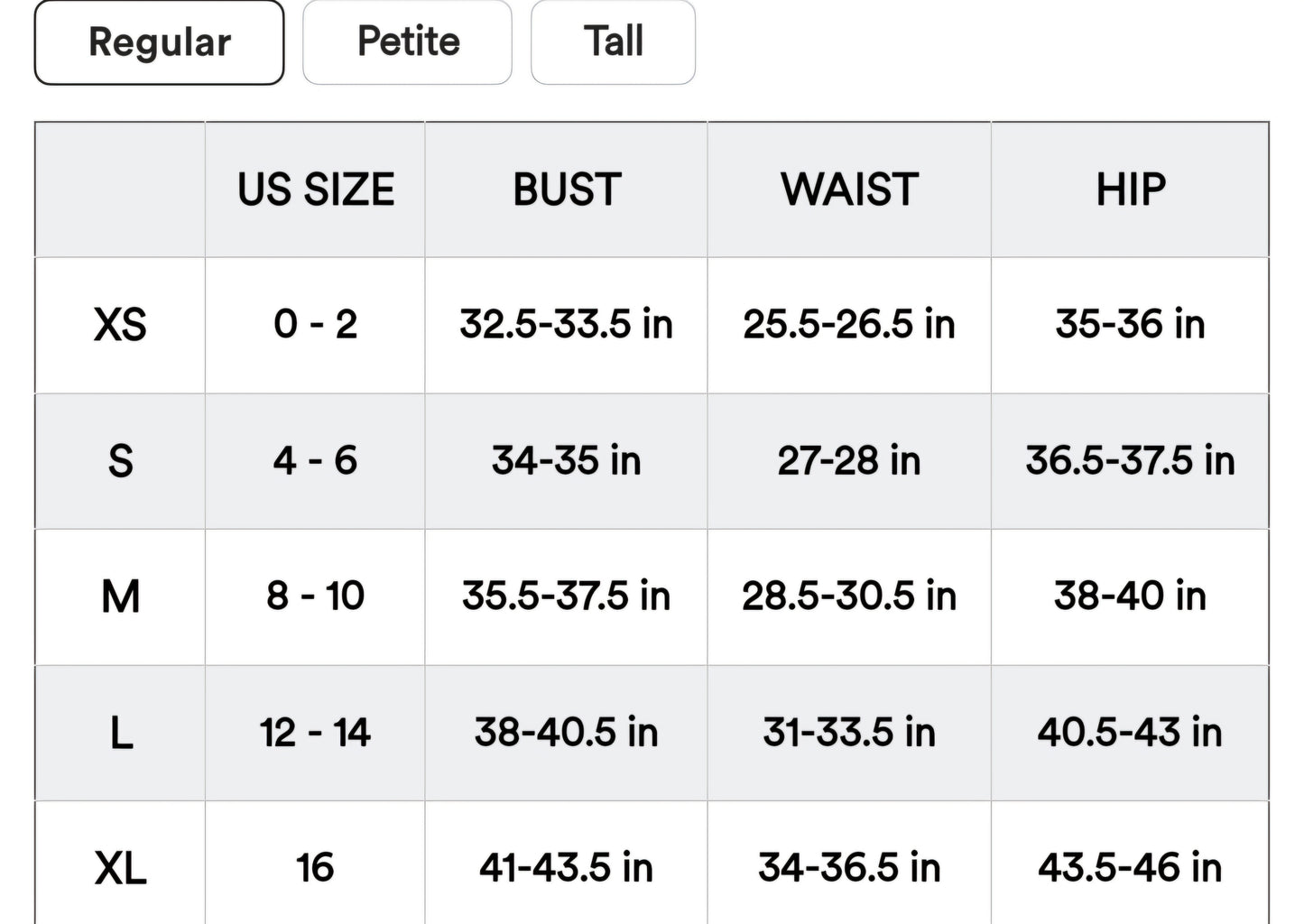This screenshot has height=924, width=1304.
Task: Click the 38-40.5 in bust cell
Action: coord(566,733)
